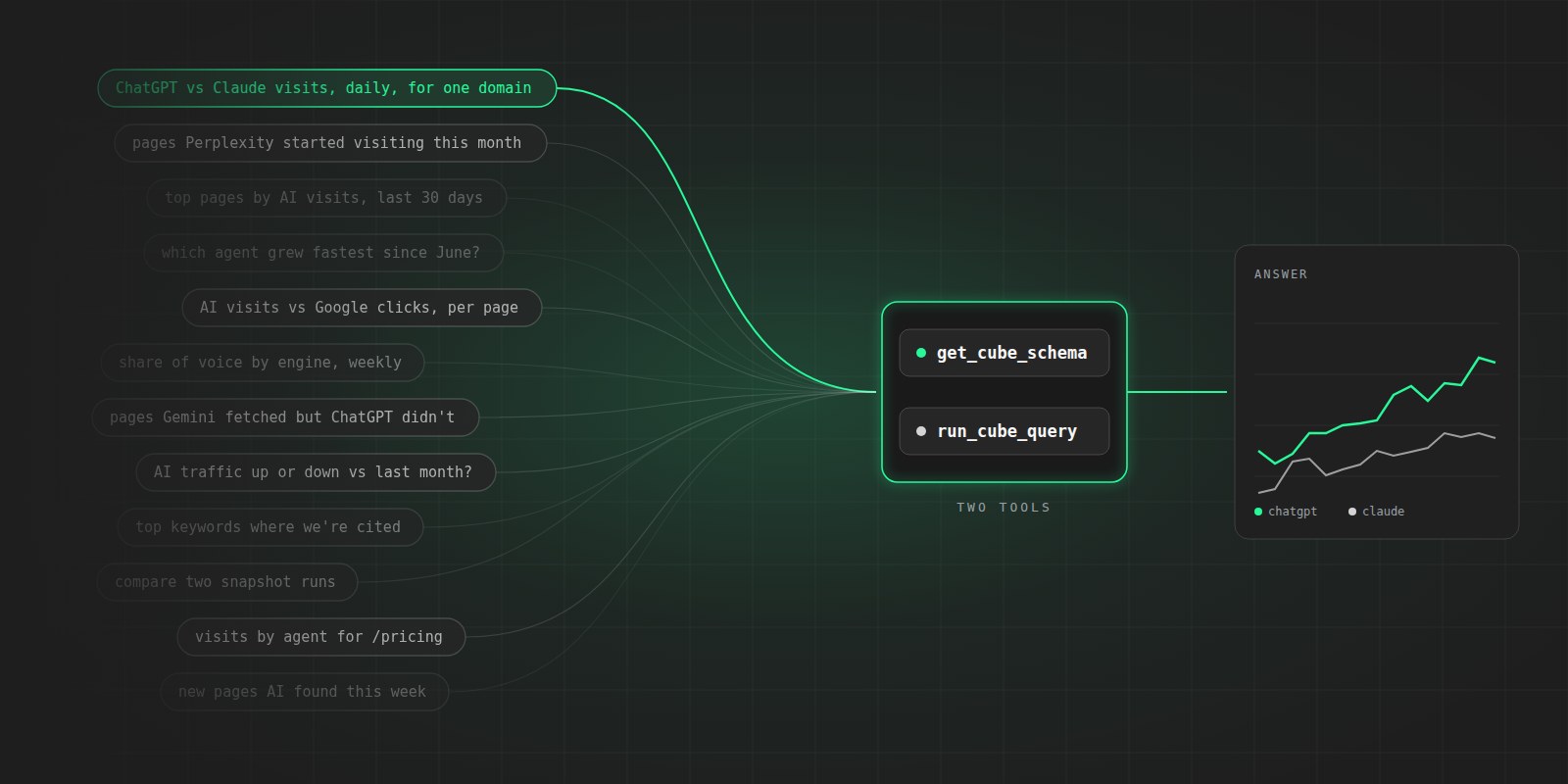The width and height of the screenshot is (1568, 784).
Task: Click 'pages Perplexity started visiting this month' pill
Action: pyautogui.click(x=330, y=143)
